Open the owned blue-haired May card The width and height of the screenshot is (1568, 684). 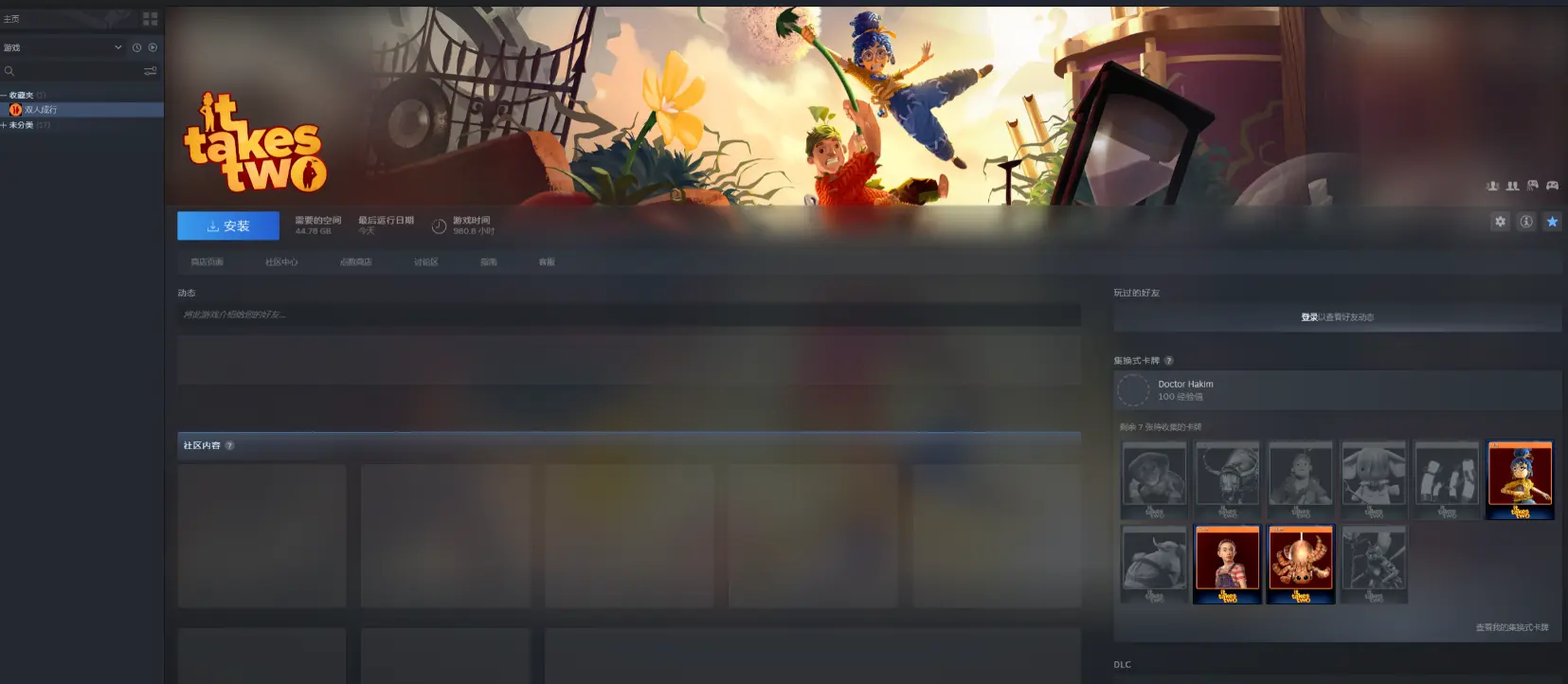[x=1520, y=480]
